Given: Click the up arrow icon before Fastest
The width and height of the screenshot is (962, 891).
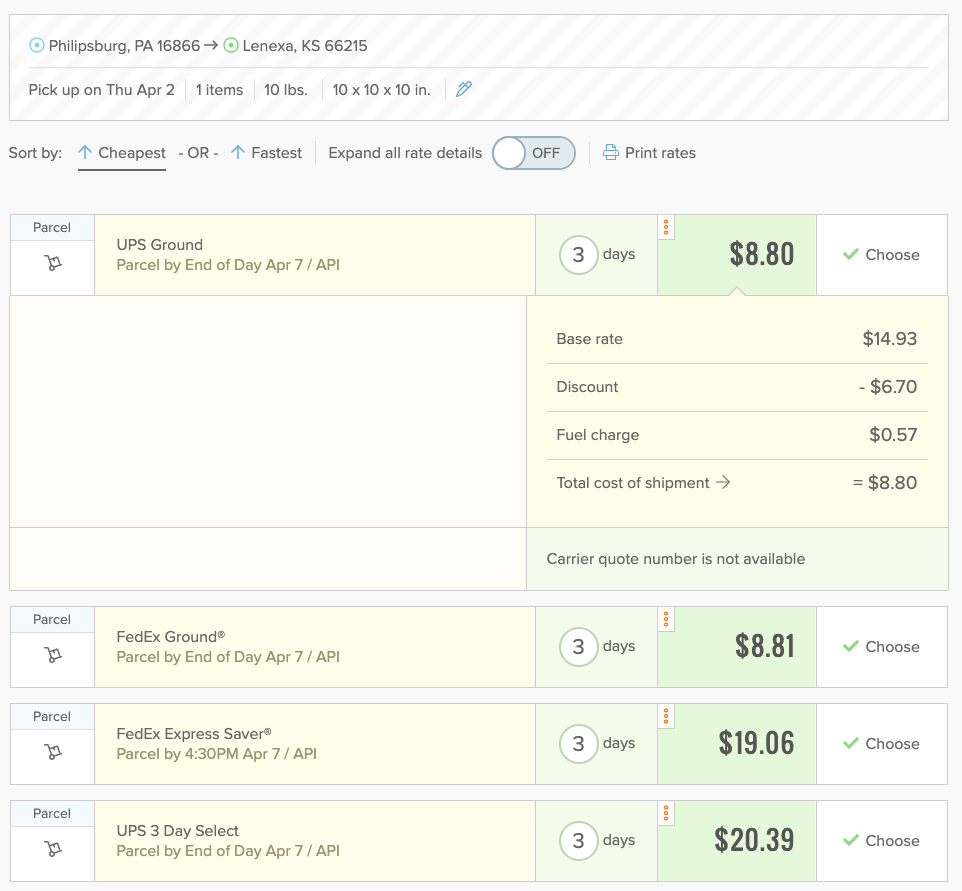Looking at the screenshot, I should point(238,152).
